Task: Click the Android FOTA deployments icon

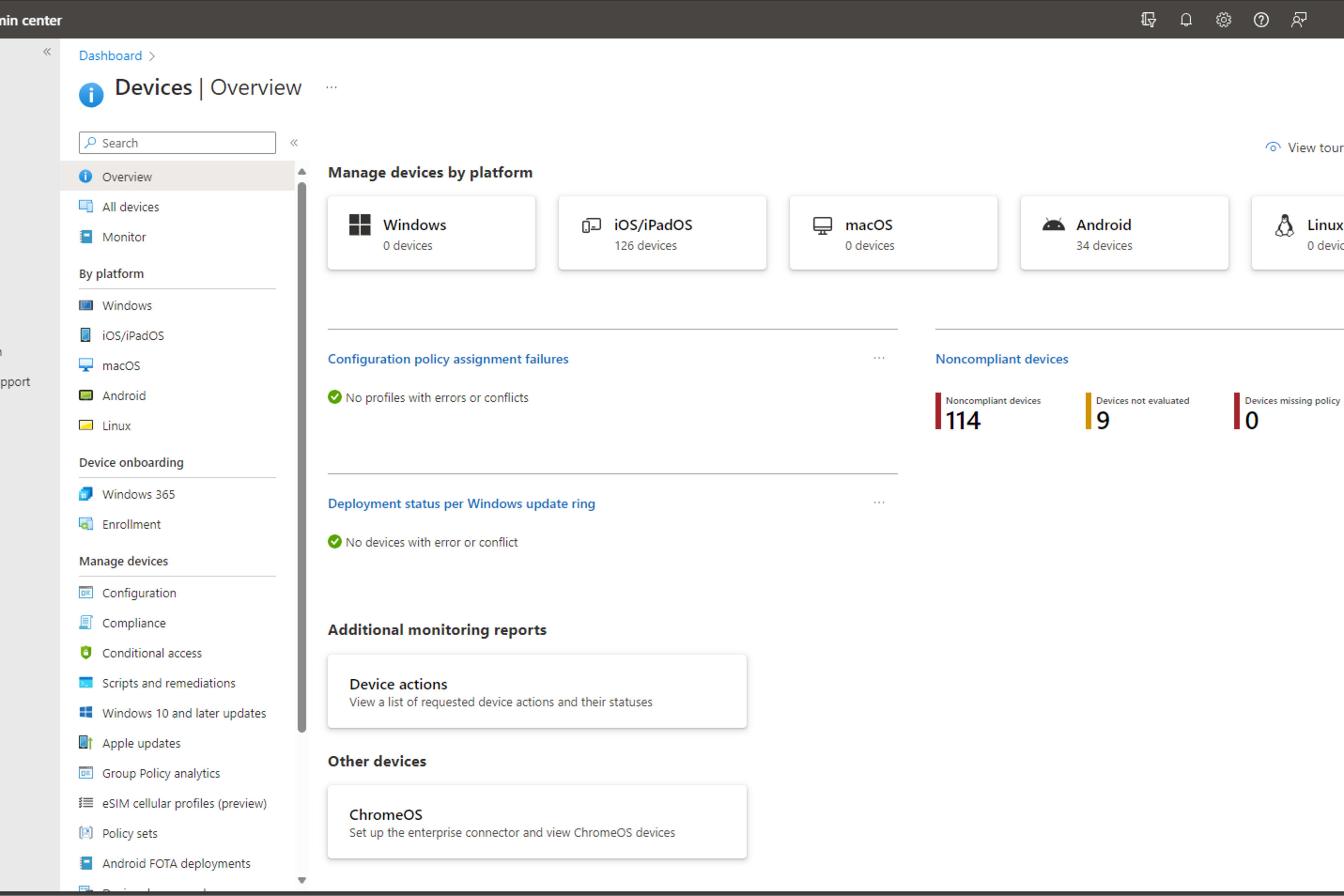Action: (x=86, y=863)
